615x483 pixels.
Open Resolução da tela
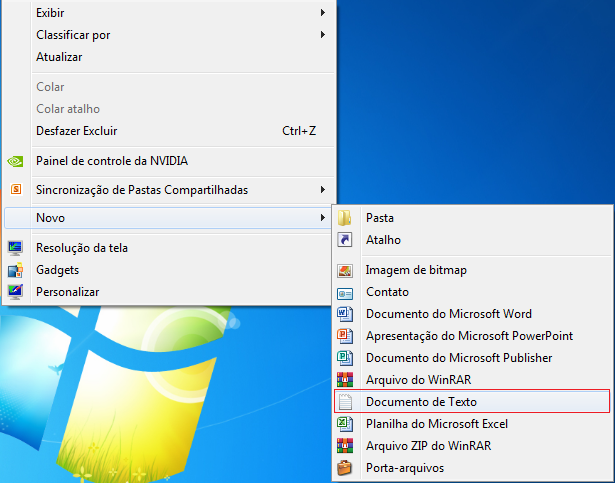tap(169, 248)
